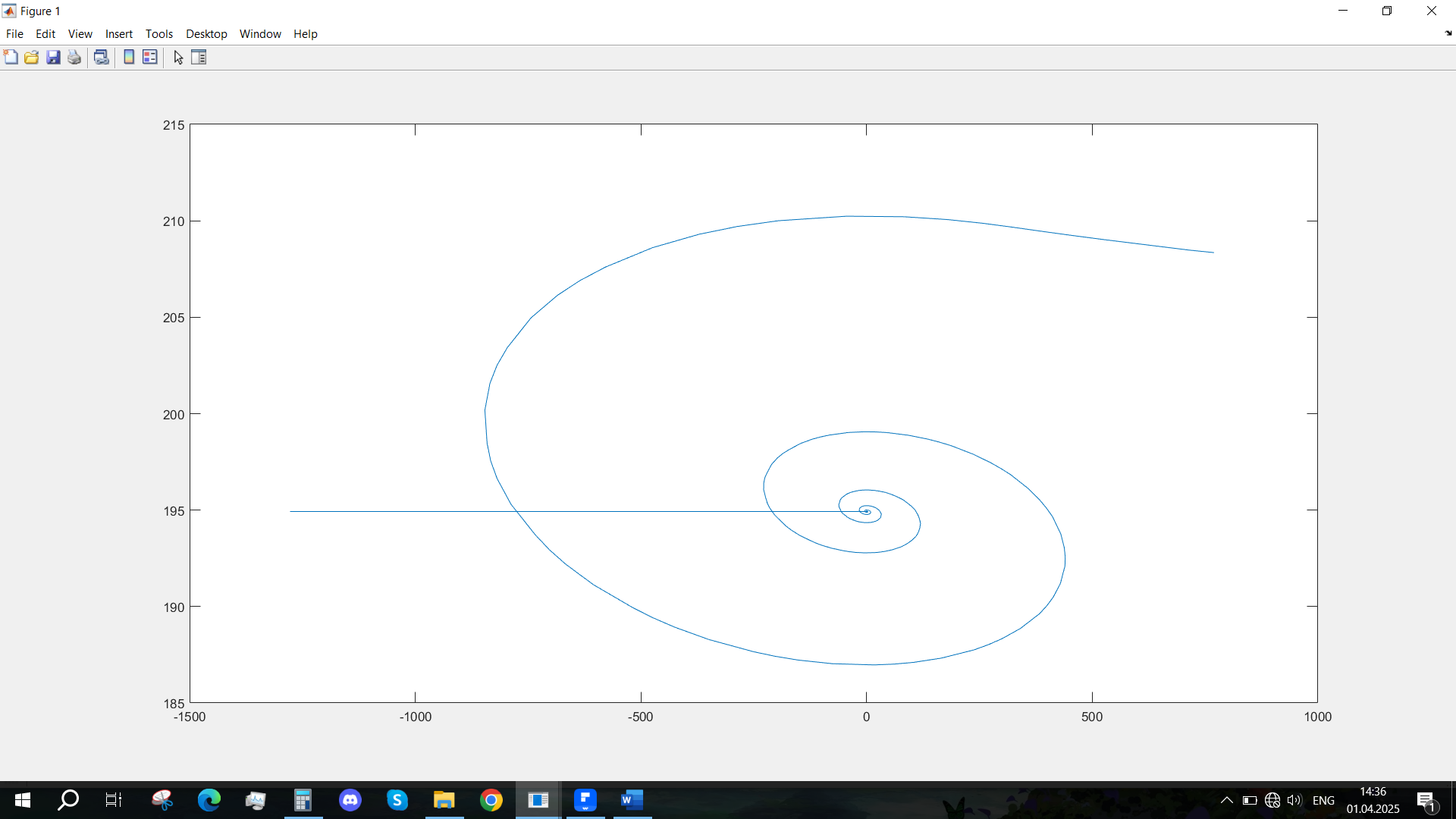Dock the figure using corner arrow

(1448, 33)
